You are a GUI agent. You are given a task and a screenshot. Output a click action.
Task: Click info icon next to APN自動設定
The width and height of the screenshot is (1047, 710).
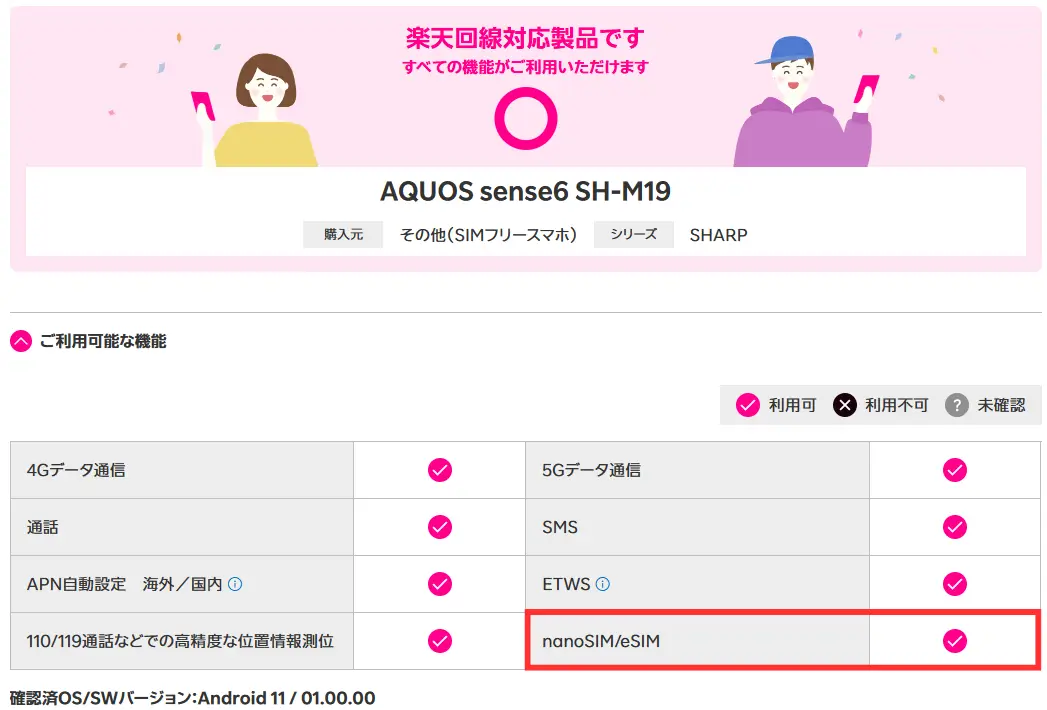click(x=235, y=584)
